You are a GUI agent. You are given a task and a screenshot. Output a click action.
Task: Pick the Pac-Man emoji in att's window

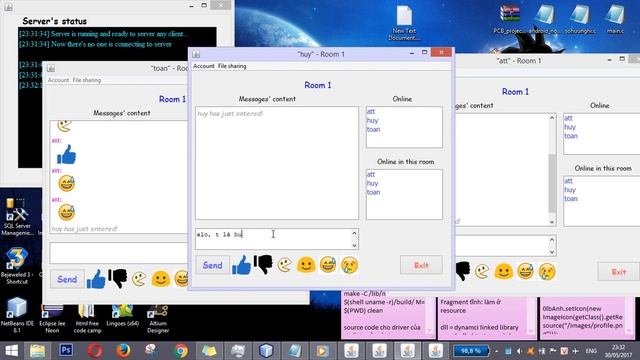tap(482, 271)
